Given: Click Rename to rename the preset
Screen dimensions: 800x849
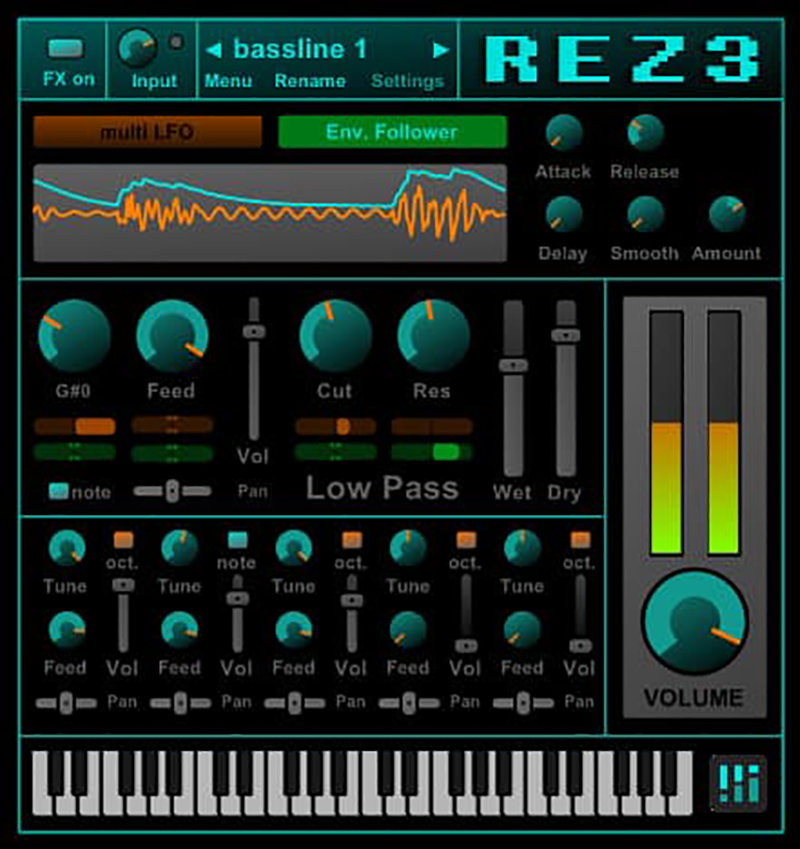Looking at the screenshot, I should click(x=310, y=82).
